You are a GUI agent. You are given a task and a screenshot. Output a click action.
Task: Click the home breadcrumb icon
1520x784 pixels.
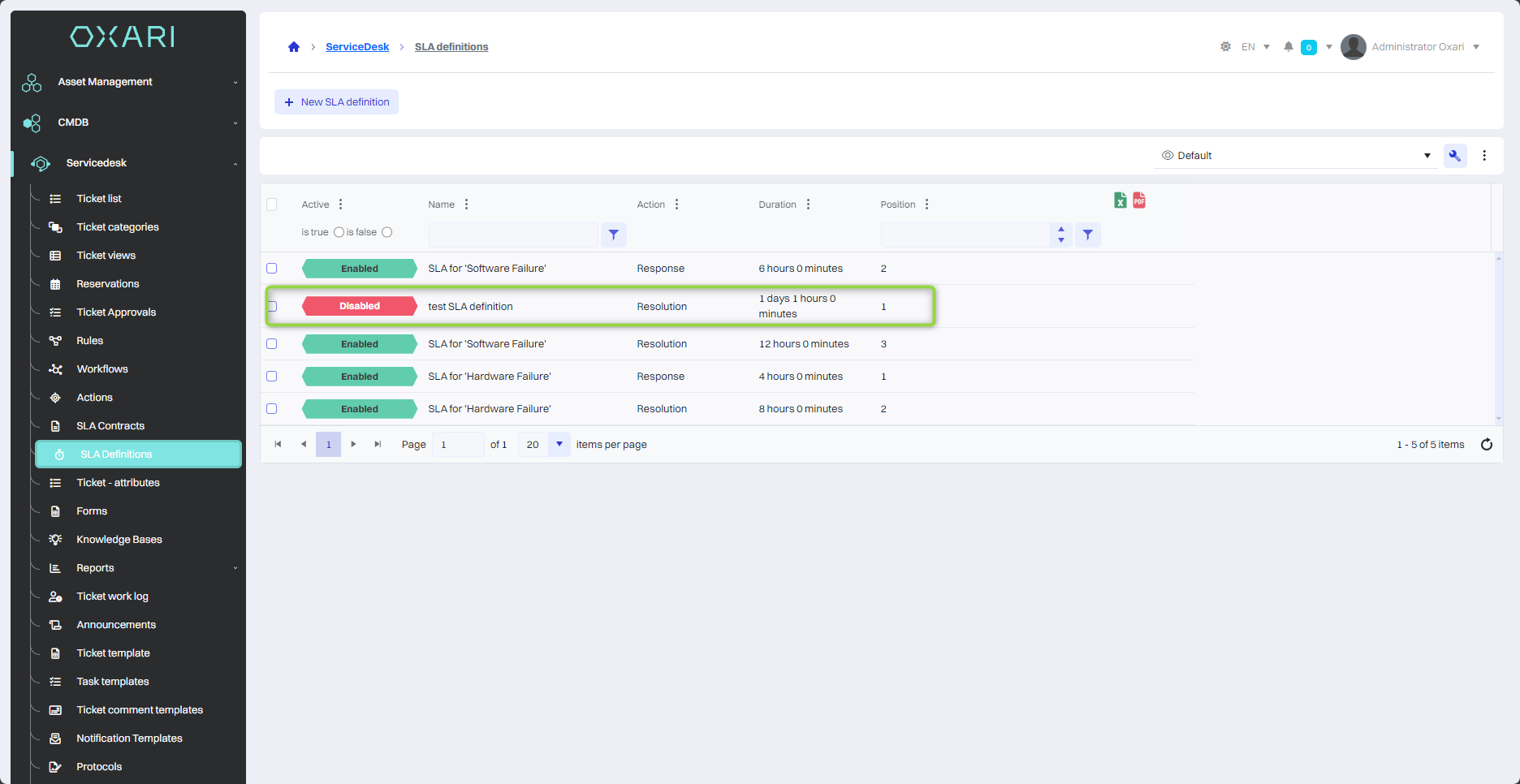click(x=294, y=47)
